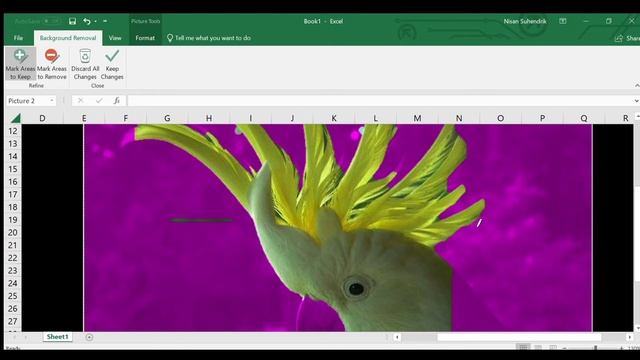Switch to Normal view icon

click(x=523, y=347)
